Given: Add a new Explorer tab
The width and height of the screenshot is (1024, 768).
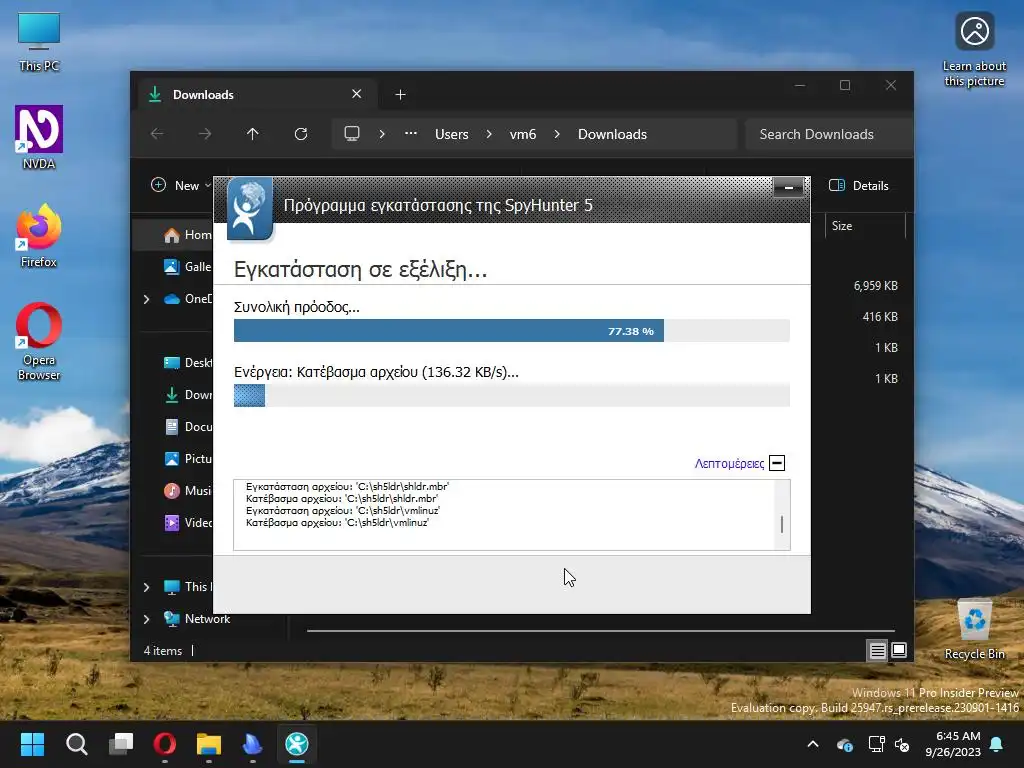Looking at the screenshot, I should click(400, 95).
